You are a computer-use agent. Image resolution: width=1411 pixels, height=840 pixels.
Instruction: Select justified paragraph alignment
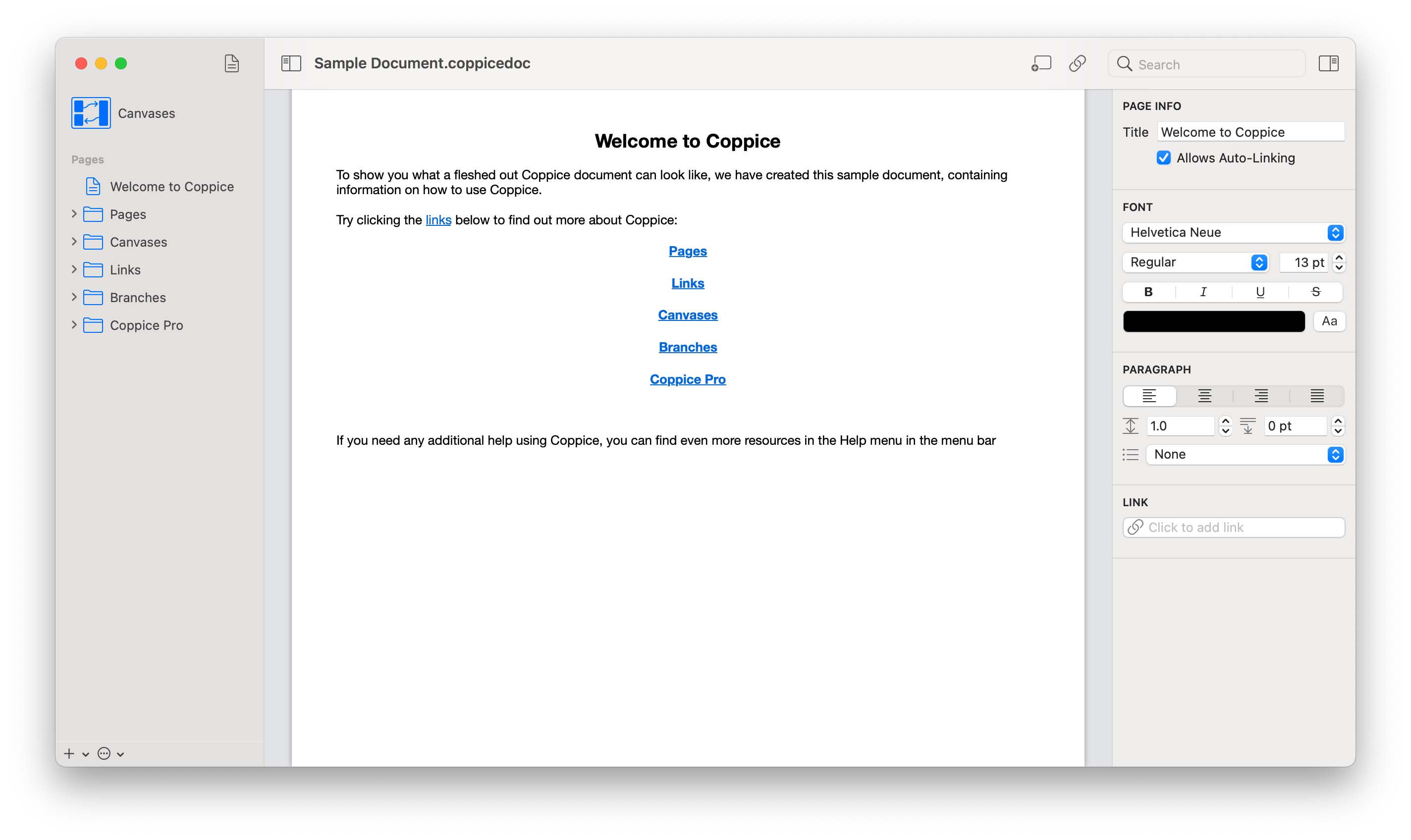pos(1317,396)
